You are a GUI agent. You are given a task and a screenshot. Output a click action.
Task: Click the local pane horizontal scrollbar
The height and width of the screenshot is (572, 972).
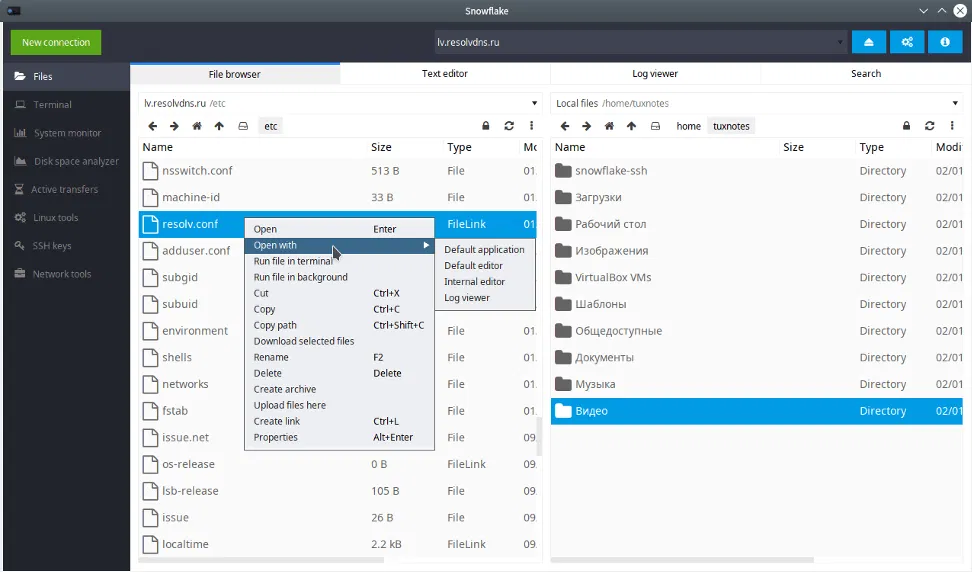(x=683, y=560)
